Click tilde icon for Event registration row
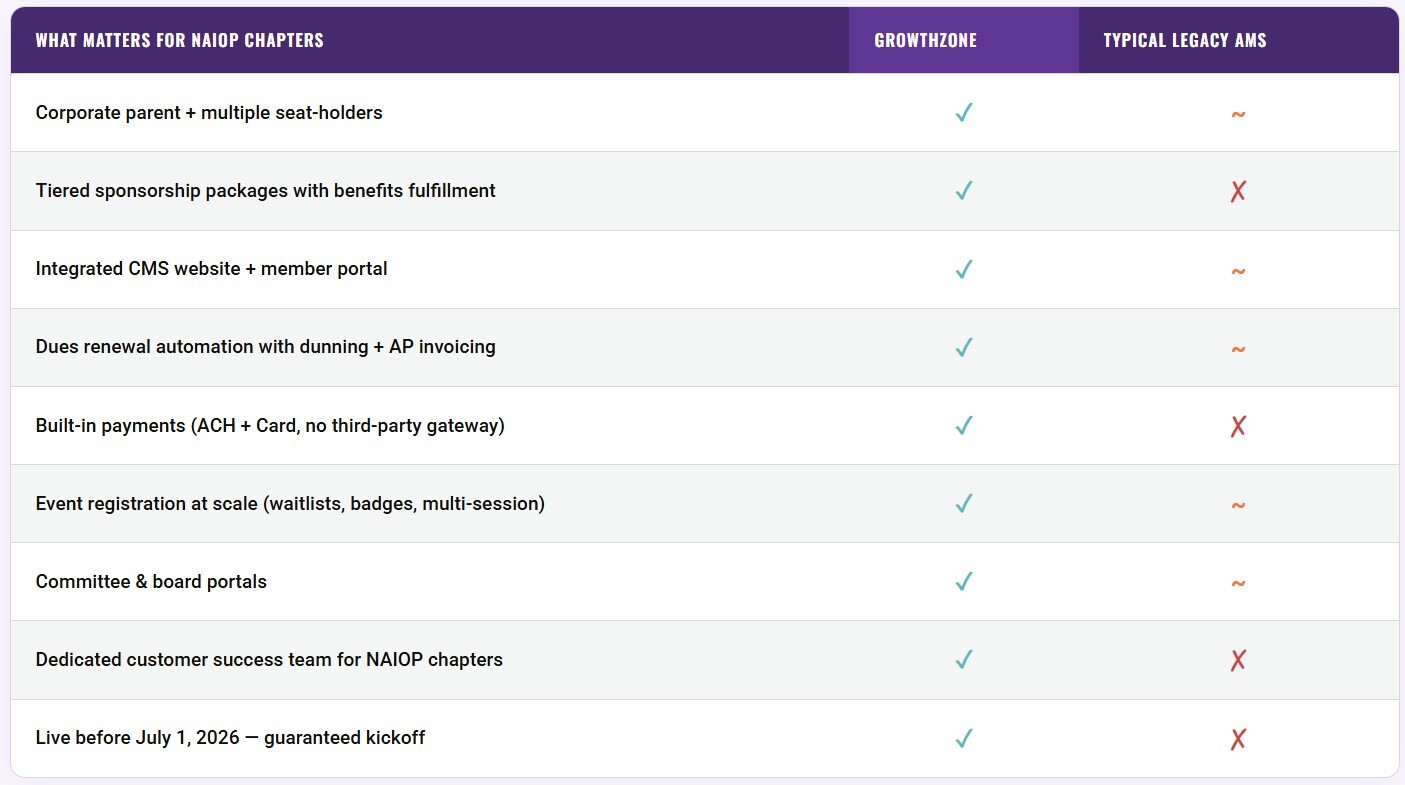 tap(1238, 505)
